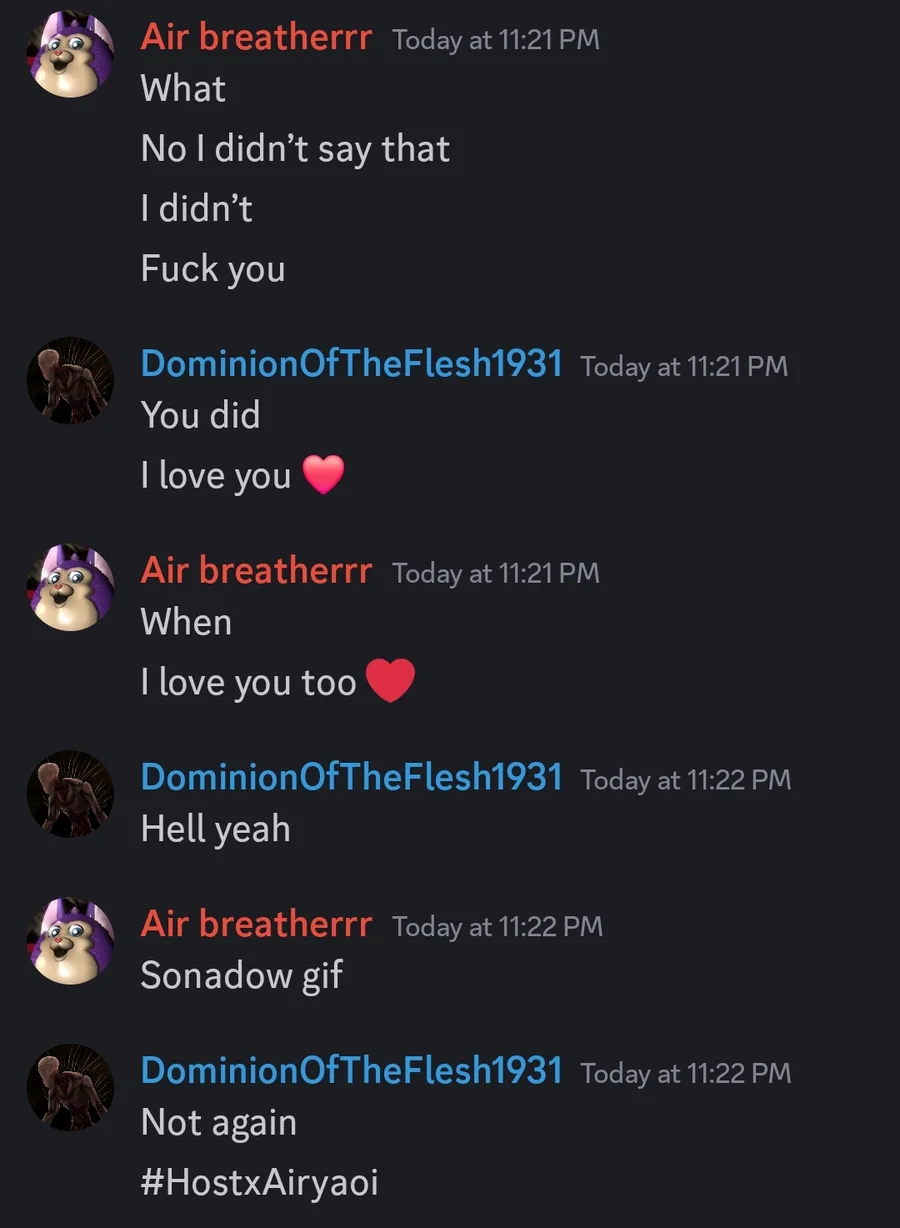The height and width of the screenshot is (1228, 900).
Task: Select DominionOfTheFlesh1931's avatar beside "Not again"
Action: click(x=70, y=1088)
